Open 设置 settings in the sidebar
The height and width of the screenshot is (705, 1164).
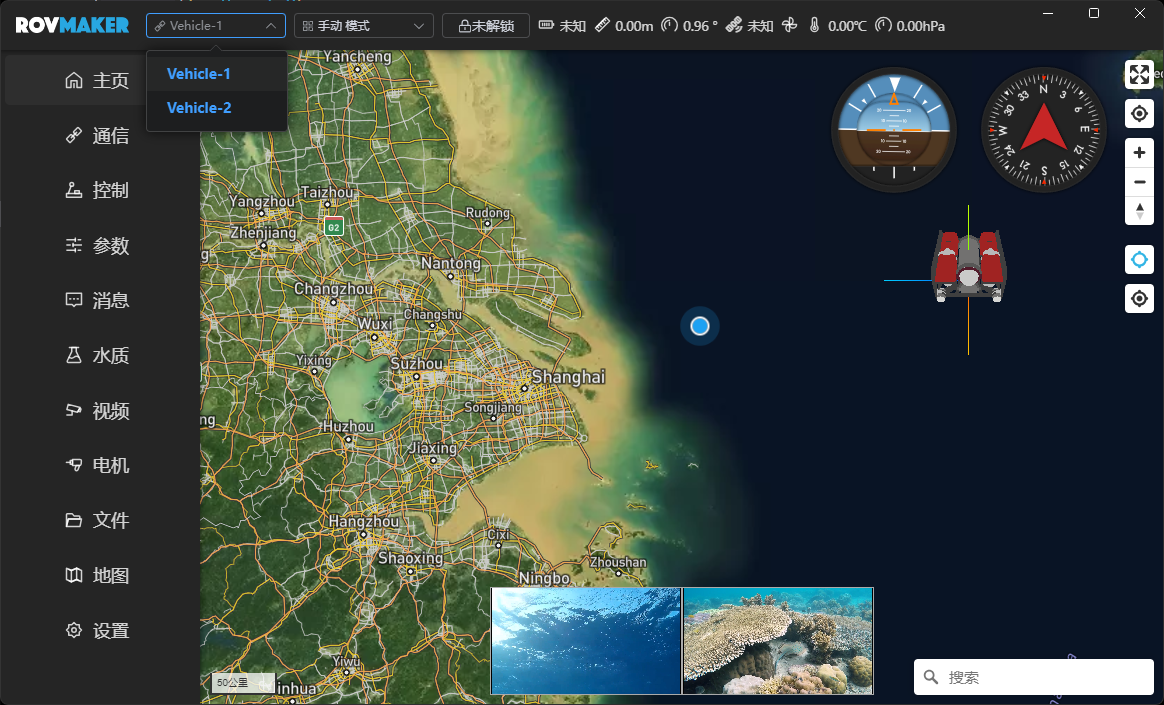[98, 631]
